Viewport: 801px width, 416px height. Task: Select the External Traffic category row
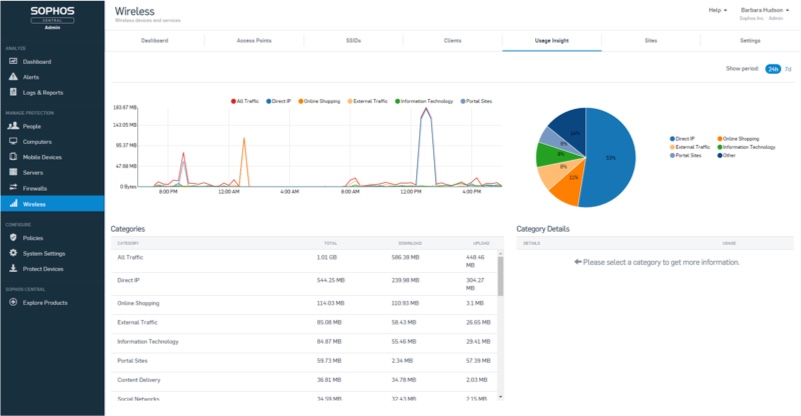(304, 322)
